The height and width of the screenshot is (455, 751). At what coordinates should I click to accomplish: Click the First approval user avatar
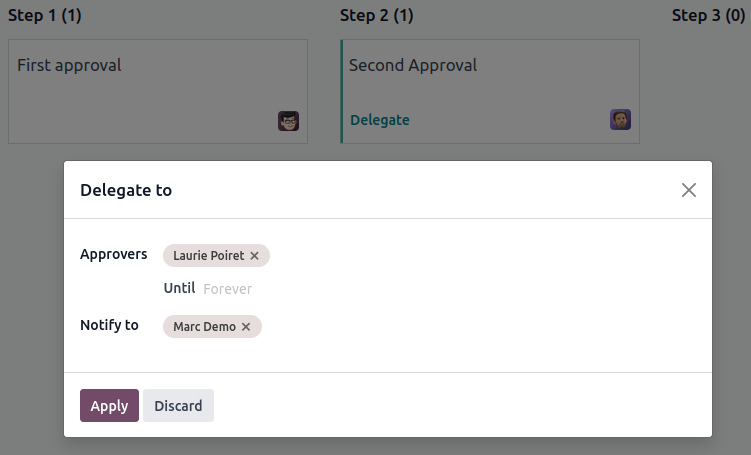(288, 121)
